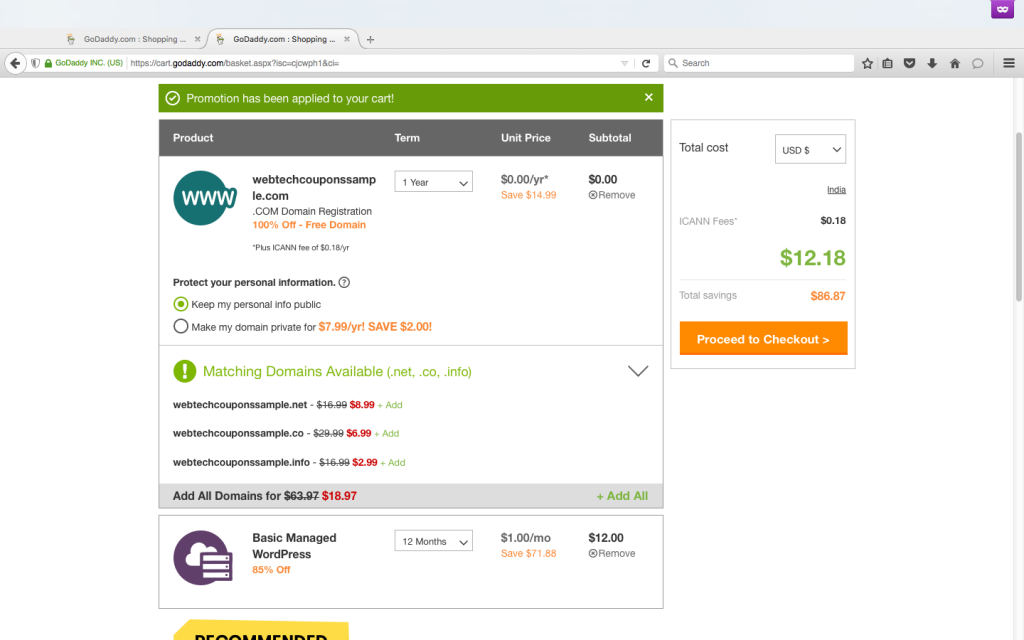The image size is (1024, 640).
Task: Reload the page with the refresh icon
Action: point(646,63)
